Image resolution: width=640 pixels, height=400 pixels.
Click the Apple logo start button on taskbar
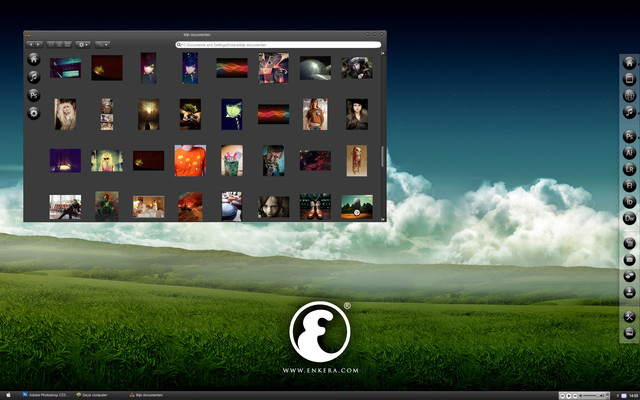point(8,396)
